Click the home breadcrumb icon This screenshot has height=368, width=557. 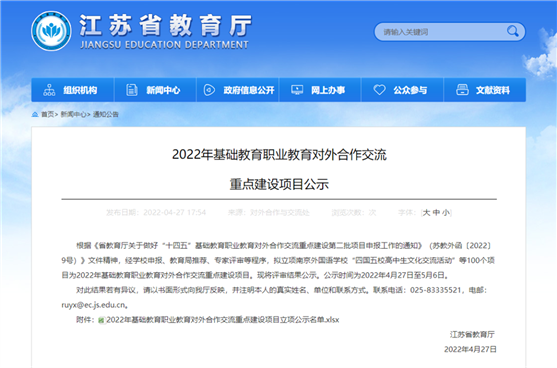35,114
